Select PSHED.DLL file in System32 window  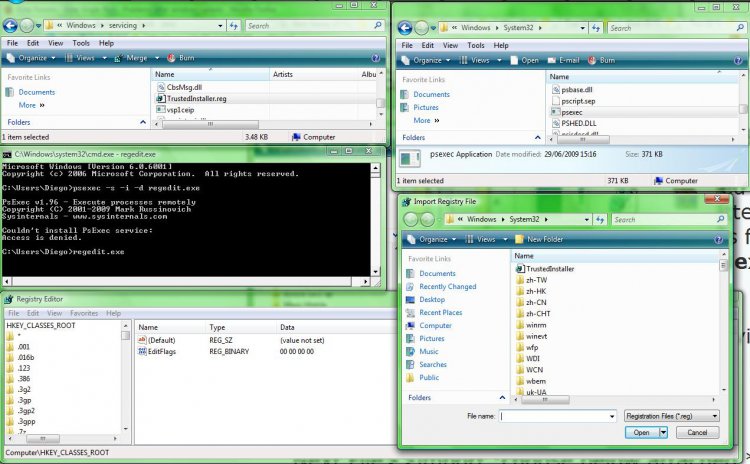coord(574,123)
